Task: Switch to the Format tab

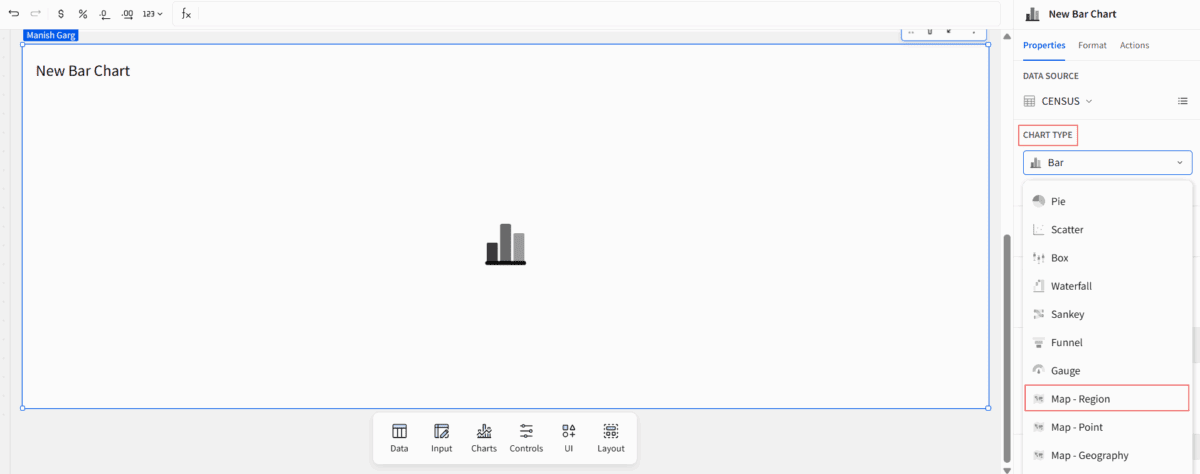Action: [1092, 45]
